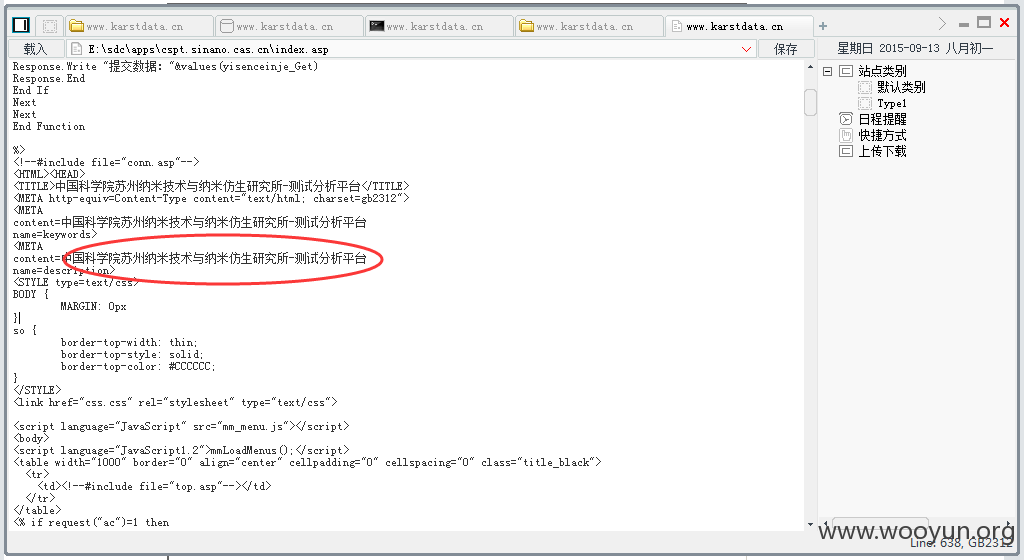This screenshot has width=1024, height=560.
Task: Switch to the terminal-icon www.karstdata.cn tab
Action: click(438, 26)
